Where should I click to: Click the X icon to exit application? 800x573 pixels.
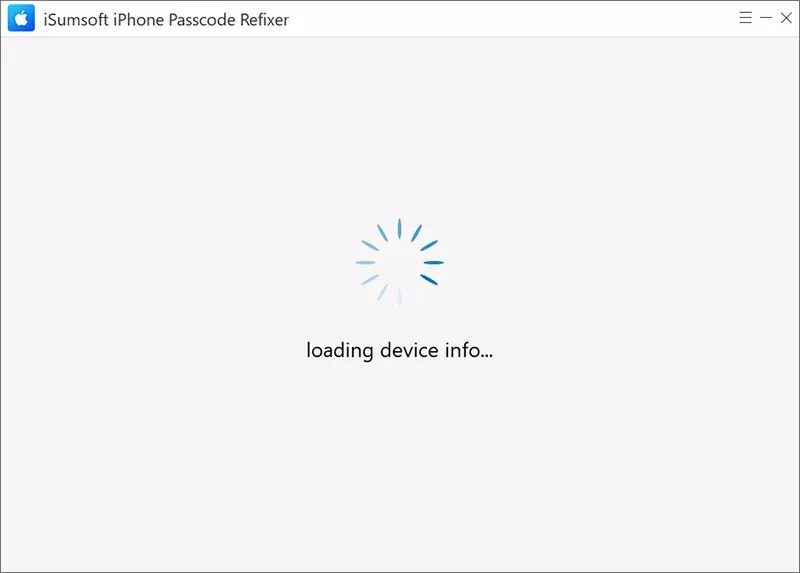click(x=786, y=18)
